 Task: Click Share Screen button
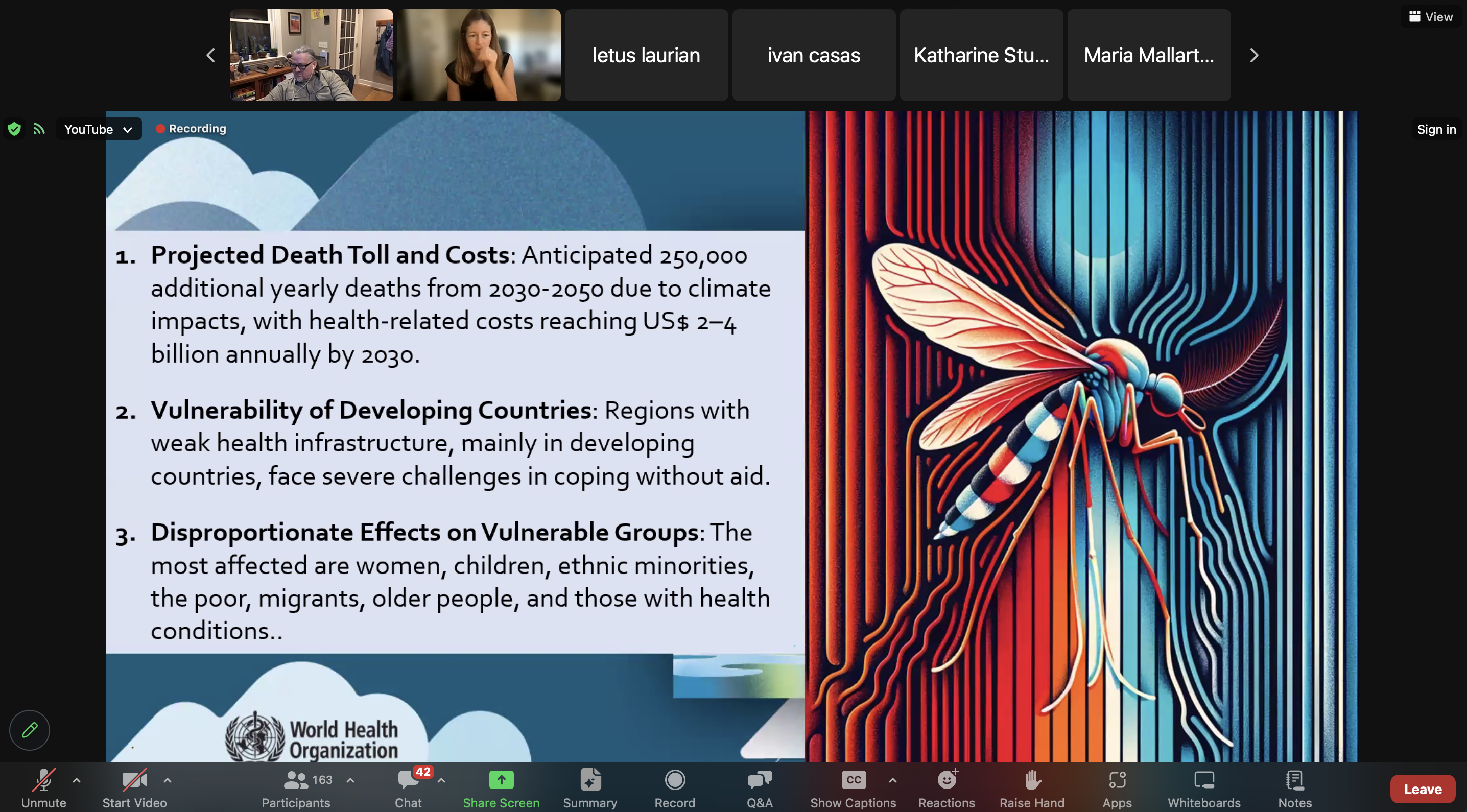[501, 788]
